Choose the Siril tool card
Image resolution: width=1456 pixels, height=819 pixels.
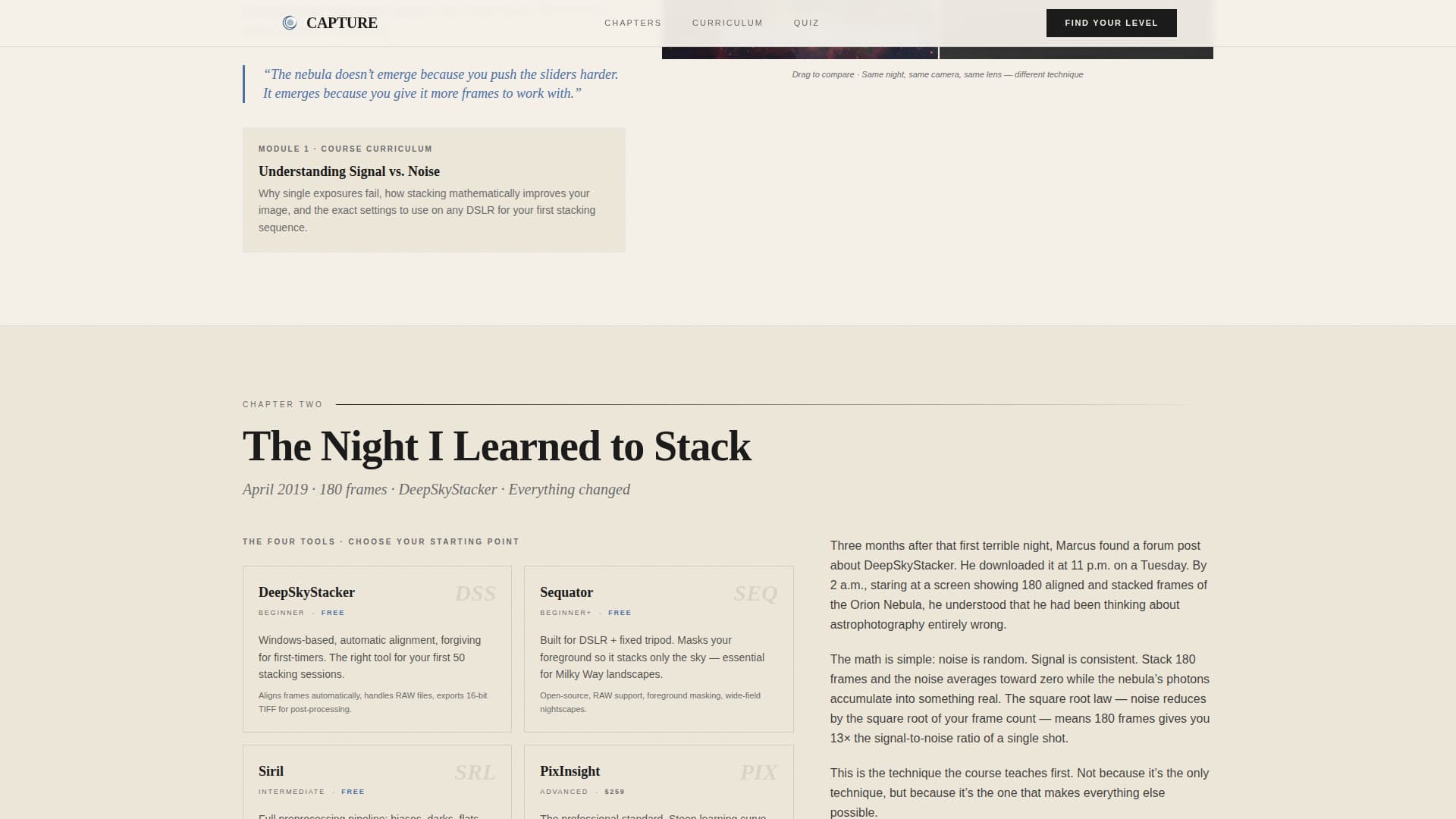pos(377,782)
